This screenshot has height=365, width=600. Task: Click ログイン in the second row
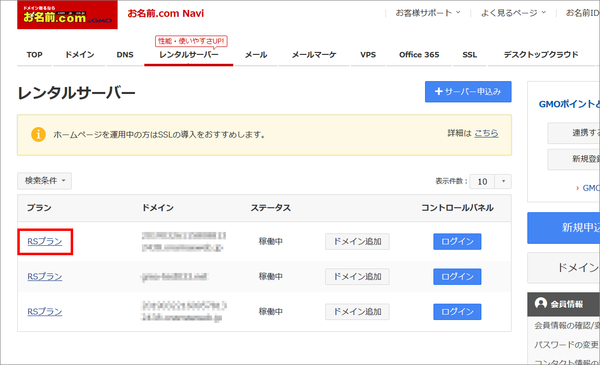[x=457, y=277]
